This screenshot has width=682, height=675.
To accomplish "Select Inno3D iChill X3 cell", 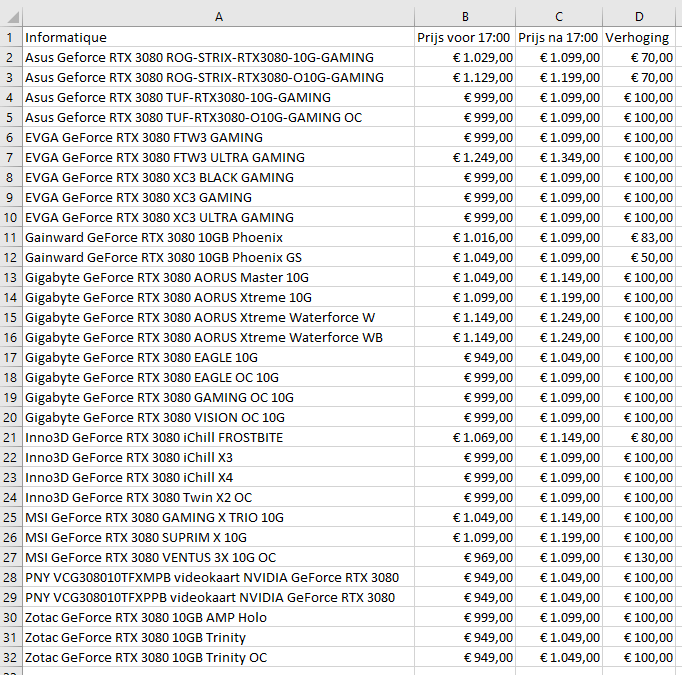I will 219,458.
